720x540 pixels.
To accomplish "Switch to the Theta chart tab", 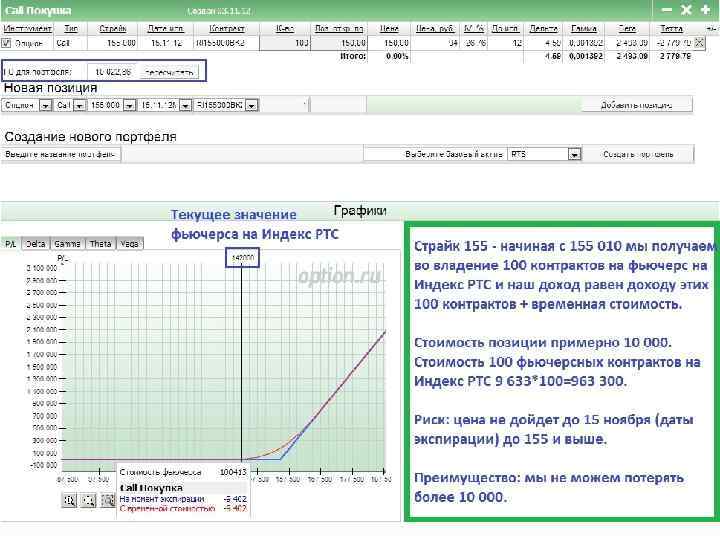I will coord(101,244).
